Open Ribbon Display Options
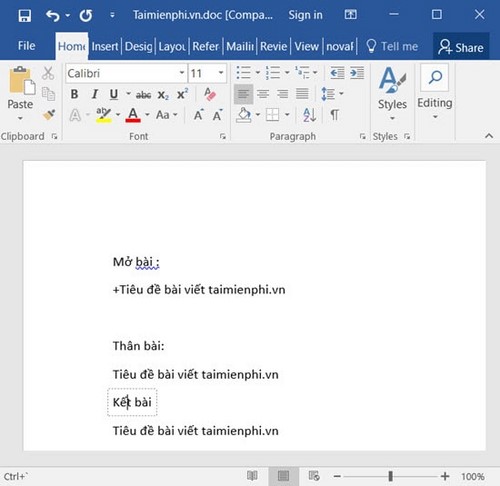Viewport: 500px width, 486px height. [350, 15]
